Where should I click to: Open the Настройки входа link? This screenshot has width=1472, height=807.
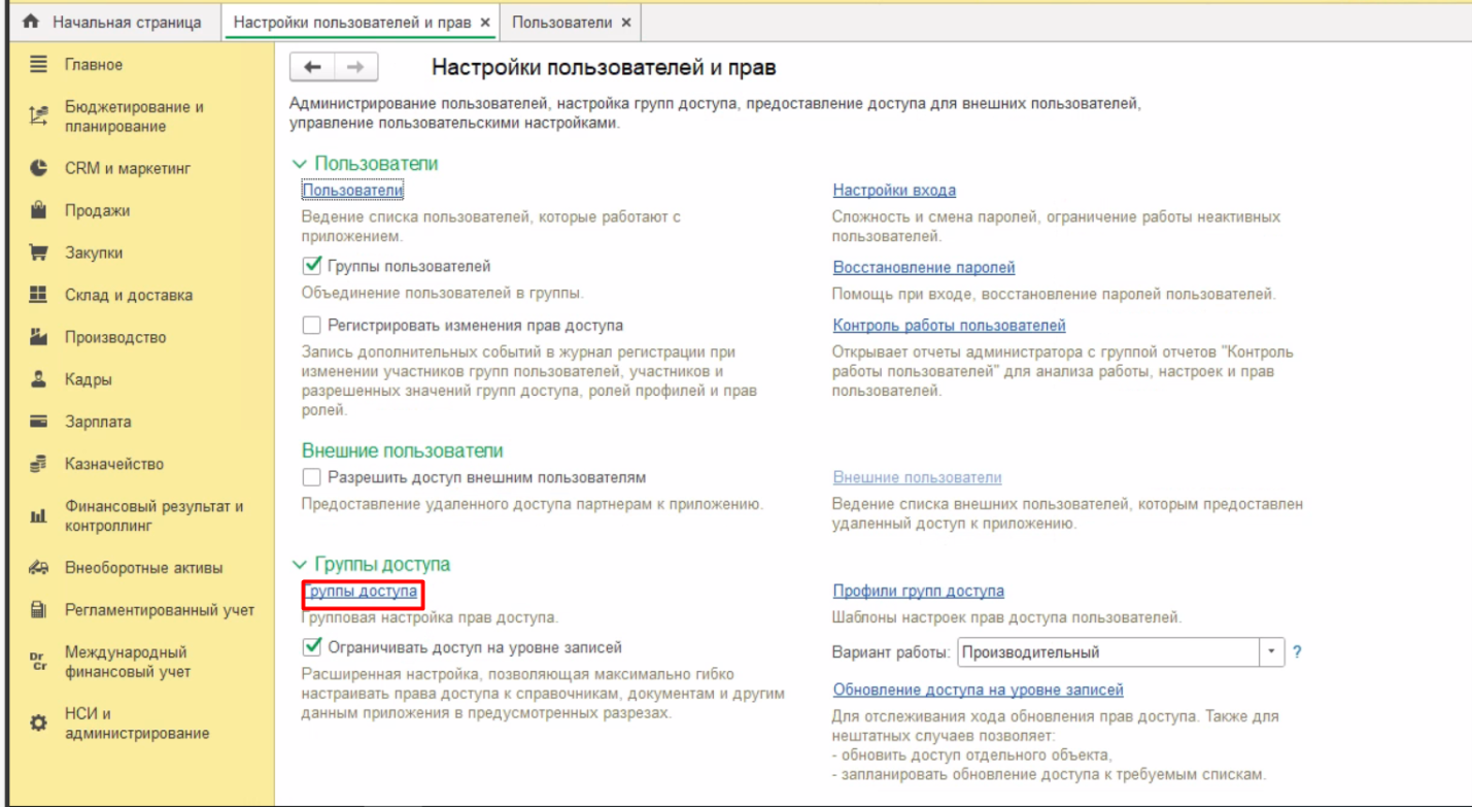[x=894, y=190]
